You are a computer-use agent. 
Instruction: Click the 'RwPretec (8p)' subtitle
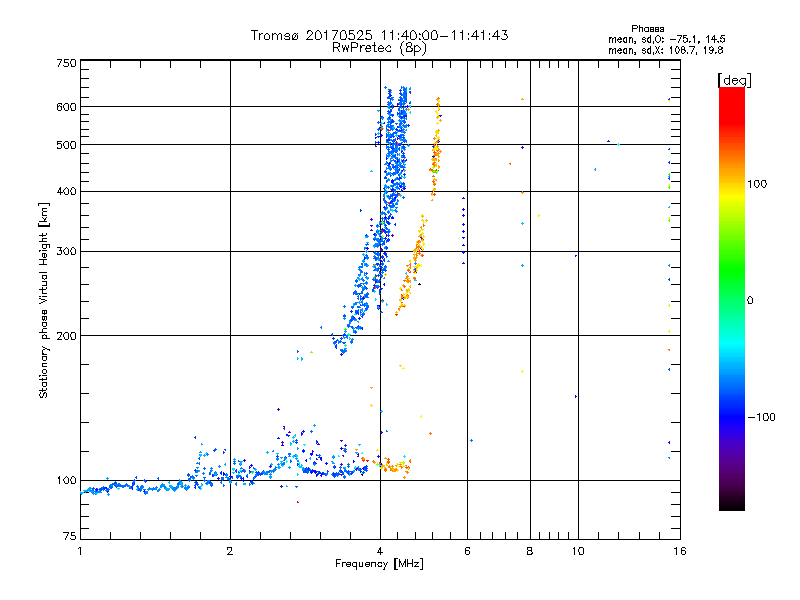379,48
